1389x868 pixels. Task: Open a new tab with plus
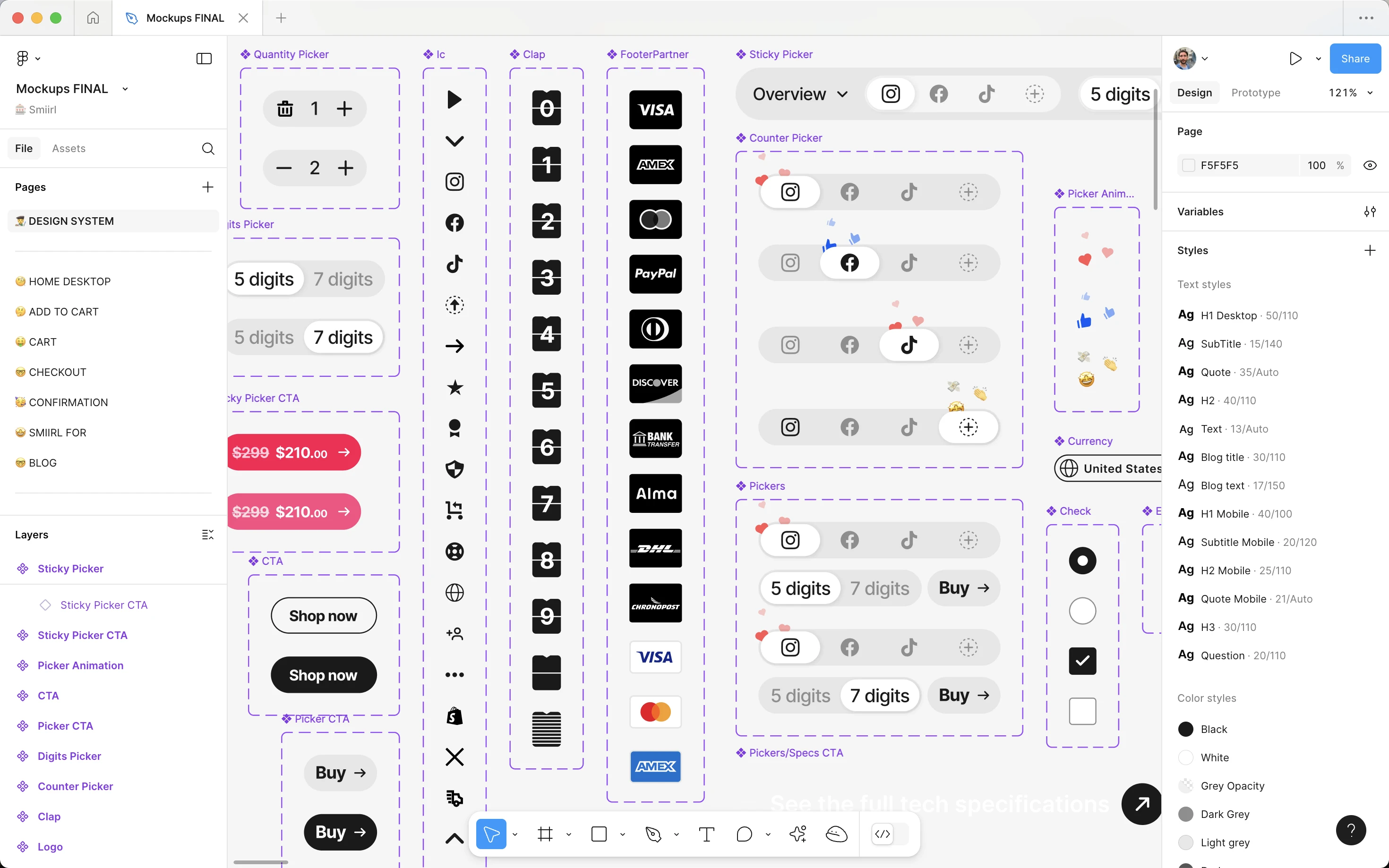(281, 18)
